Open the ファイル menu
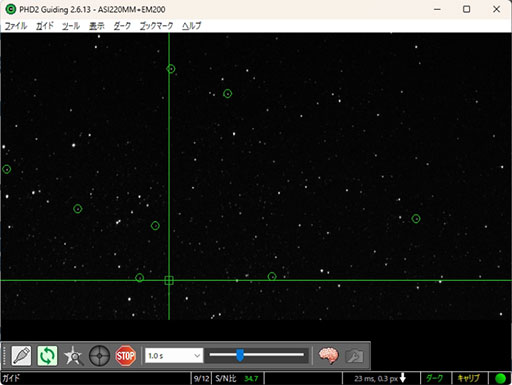 16,26
